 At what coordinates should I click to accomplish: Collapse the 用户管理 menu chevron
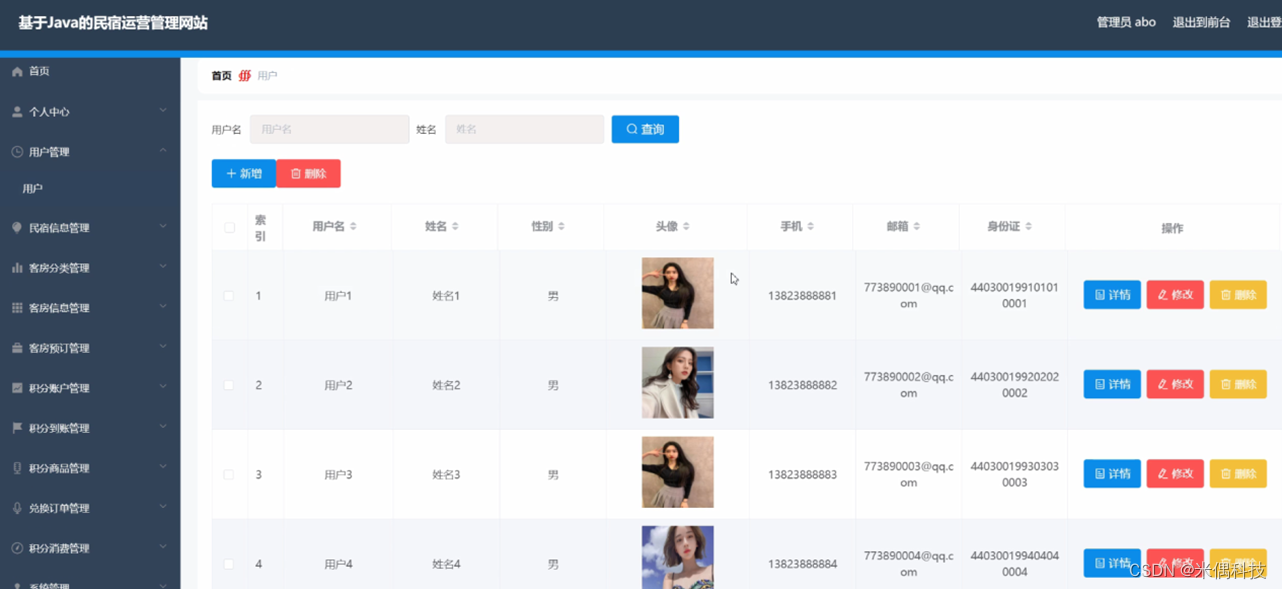coord(163,151)
